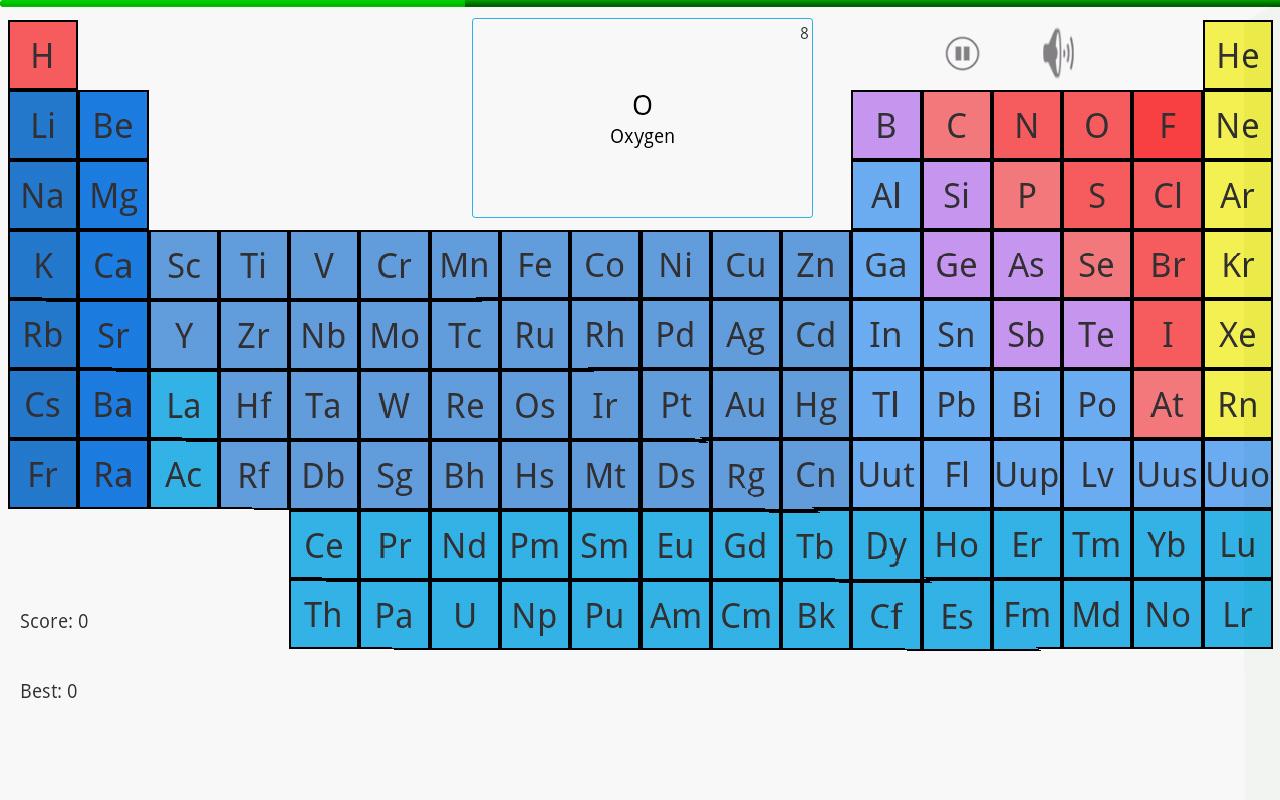1280x800 pixels.
Task: Select the Lanthanum (La) tile
Action: 184,405
